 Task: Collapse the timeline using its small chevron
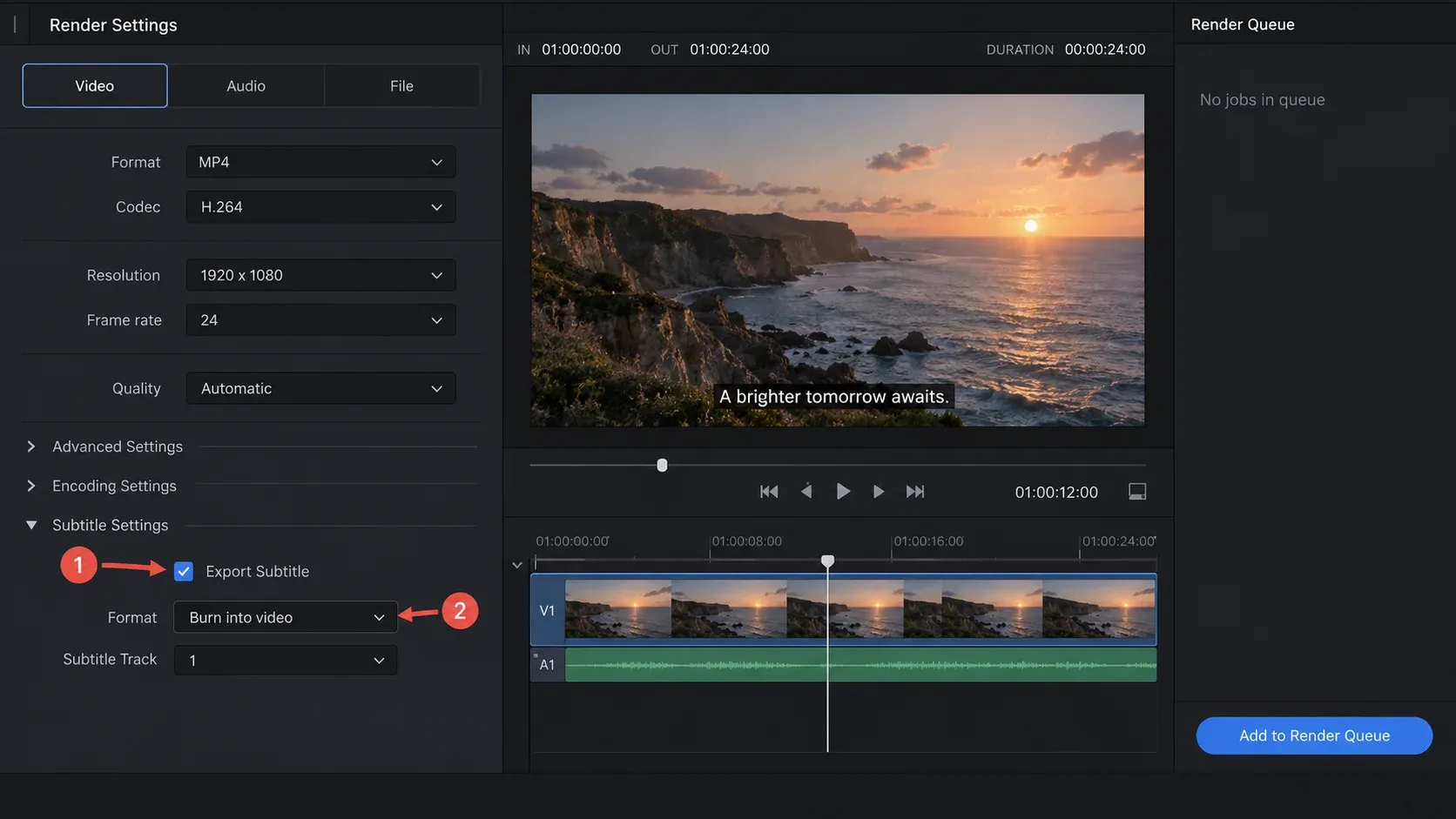517,565
